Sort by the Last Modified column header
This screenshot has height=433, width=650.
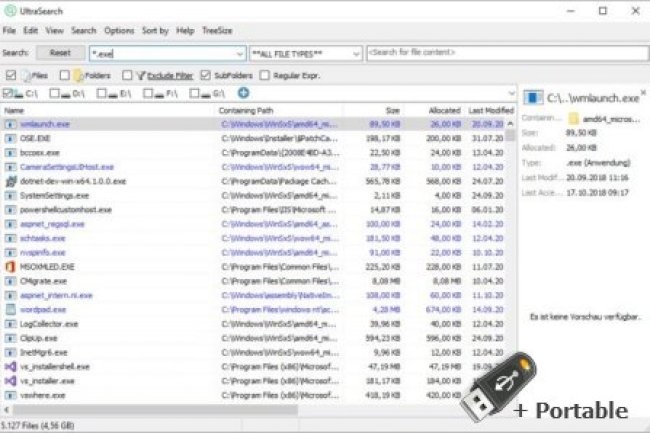point(491,111)
